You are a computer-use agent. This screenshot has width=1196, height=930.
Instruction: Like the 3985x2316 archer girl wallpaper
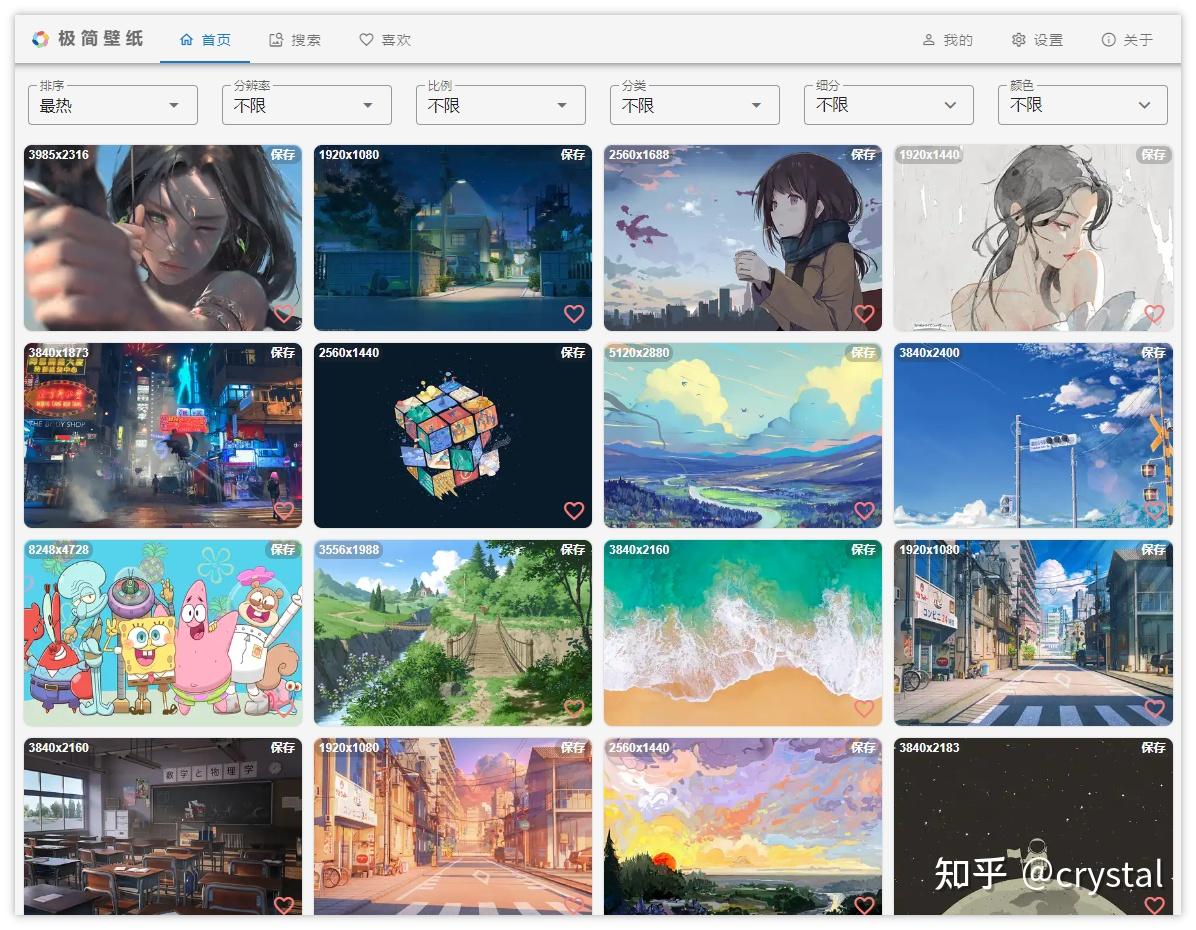tap(284, 314)
